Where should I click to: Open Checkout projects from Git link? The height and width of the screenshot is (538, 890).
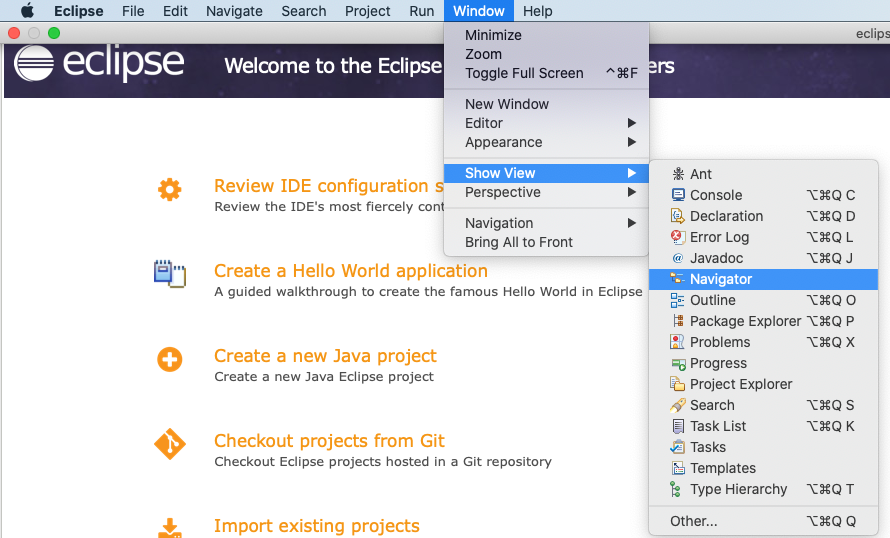click(x=329, y=441)
